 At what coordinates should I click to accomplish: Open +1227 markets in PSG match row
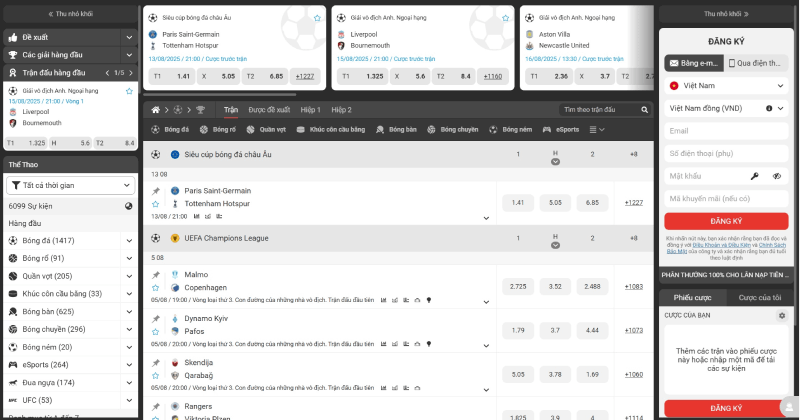pyautogui.click(x=634, y=203)
